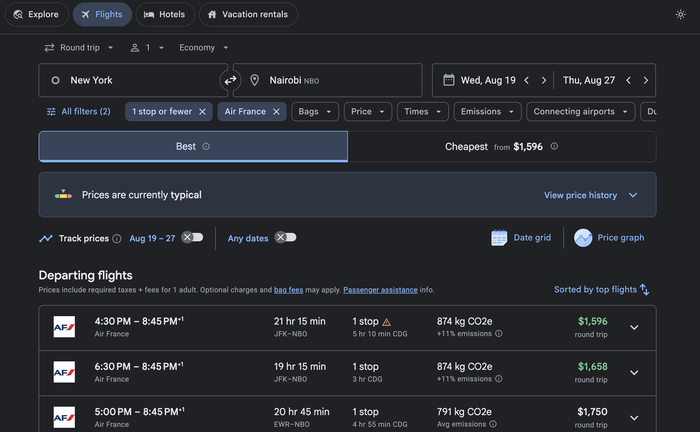
Task: Open the passenger count dropdown
Action: point(147,48)
